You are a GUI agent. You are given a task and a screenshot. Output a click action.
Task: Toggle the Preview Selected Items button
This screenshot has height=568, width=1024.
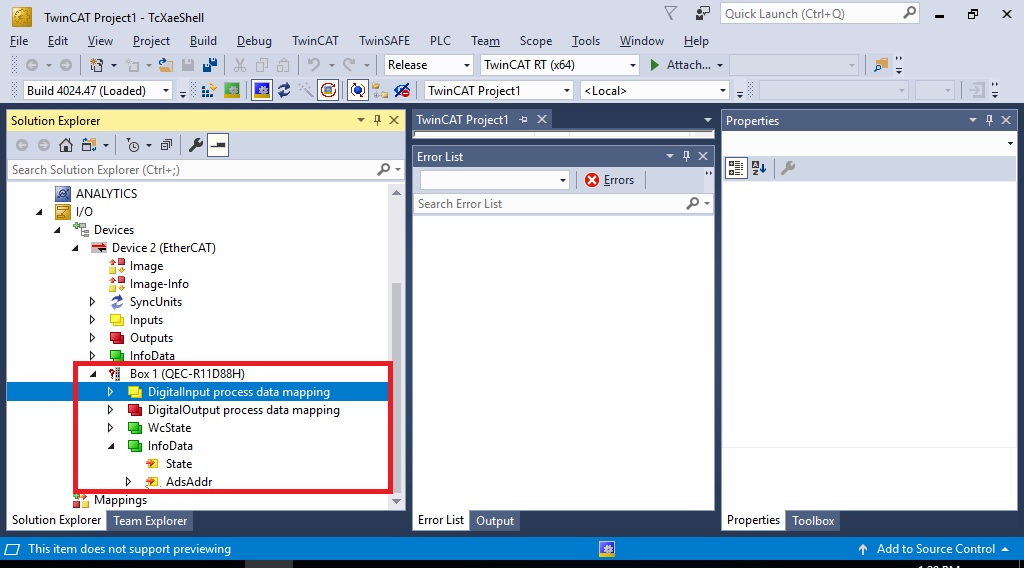pyautogui.click(x=218, y=145)
